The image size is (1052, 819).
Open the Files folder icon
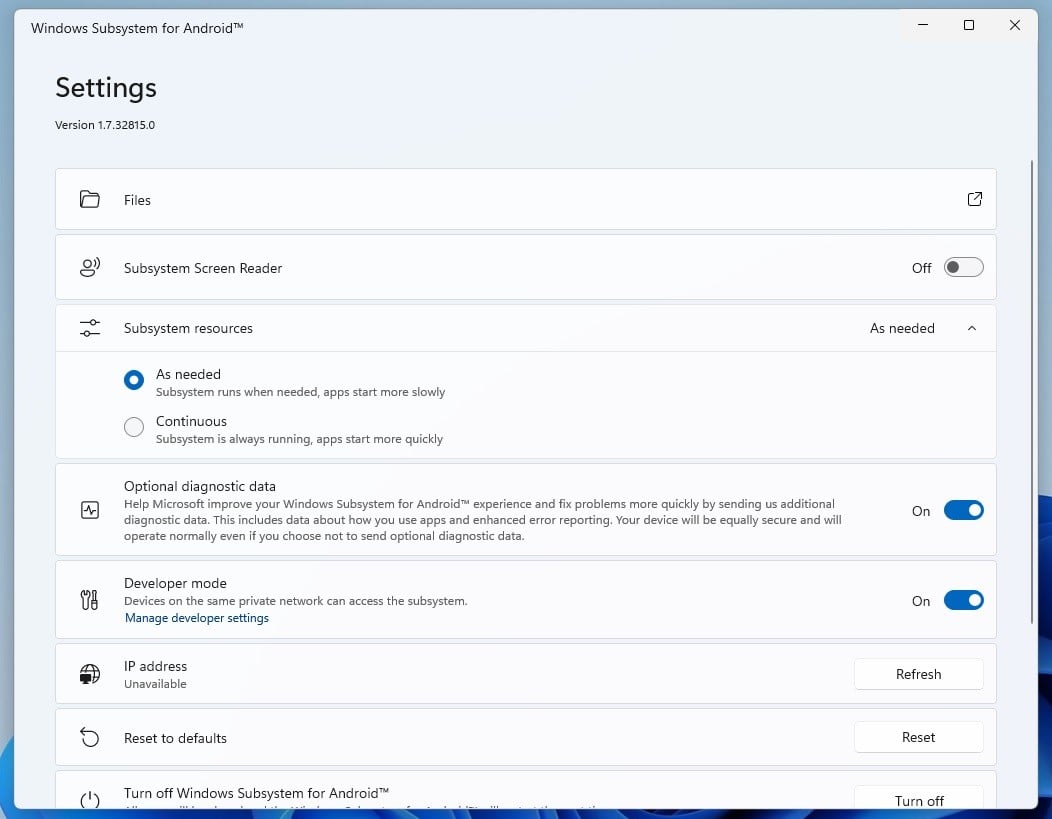pyautogui.click(x=90, y=199)
